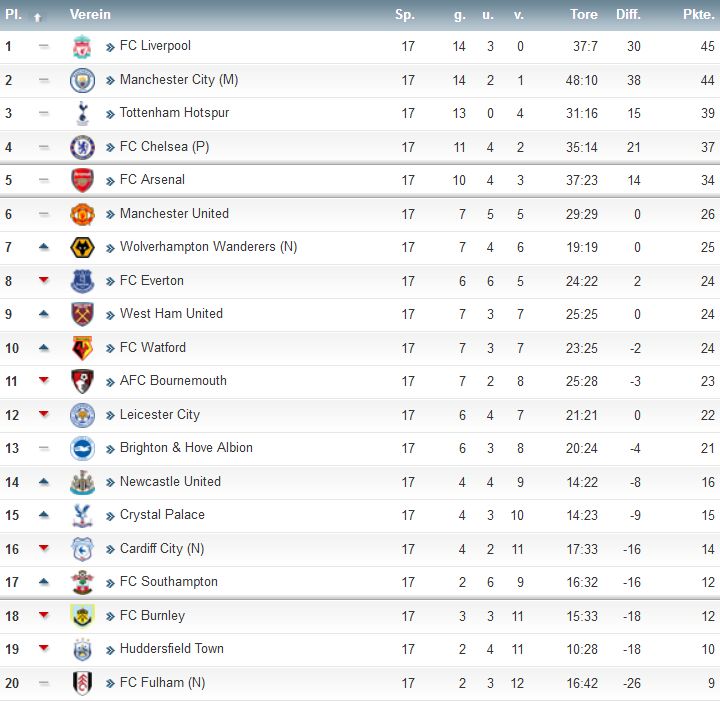Open the Brighton & Hove Albion link
This screenshot has width=720, height=701.
pyautogui.click(x=186, y=448)
